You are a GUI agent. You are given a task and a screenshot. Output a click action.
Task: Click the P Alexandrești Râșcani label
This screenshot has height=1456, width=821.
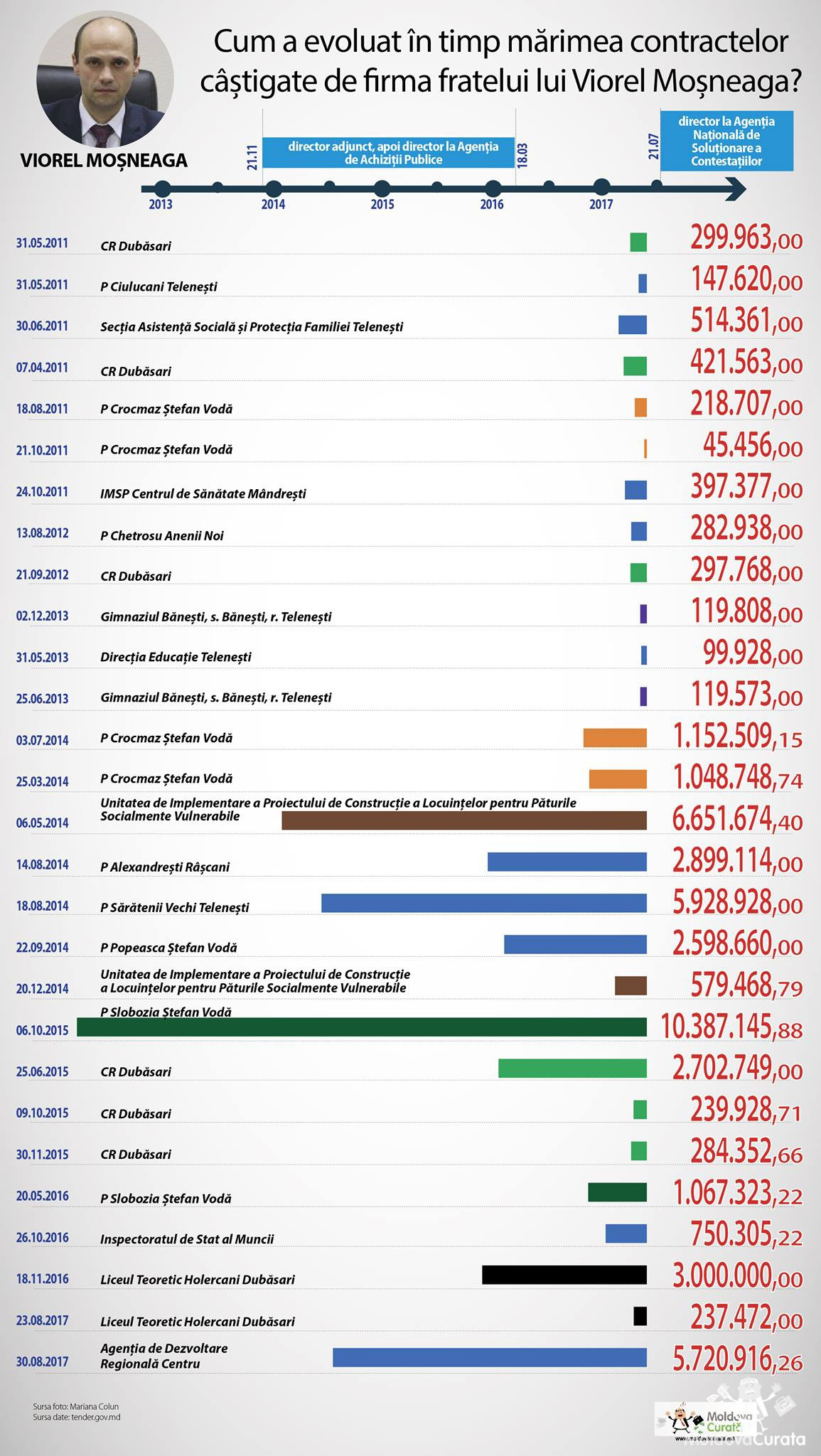point(165,867)
